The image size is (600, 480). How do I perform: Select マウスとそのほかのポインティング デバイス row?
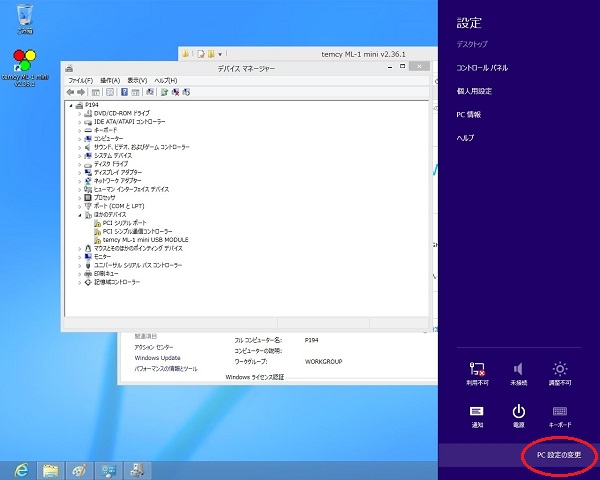pyautogui.click(x=133, y=248)
